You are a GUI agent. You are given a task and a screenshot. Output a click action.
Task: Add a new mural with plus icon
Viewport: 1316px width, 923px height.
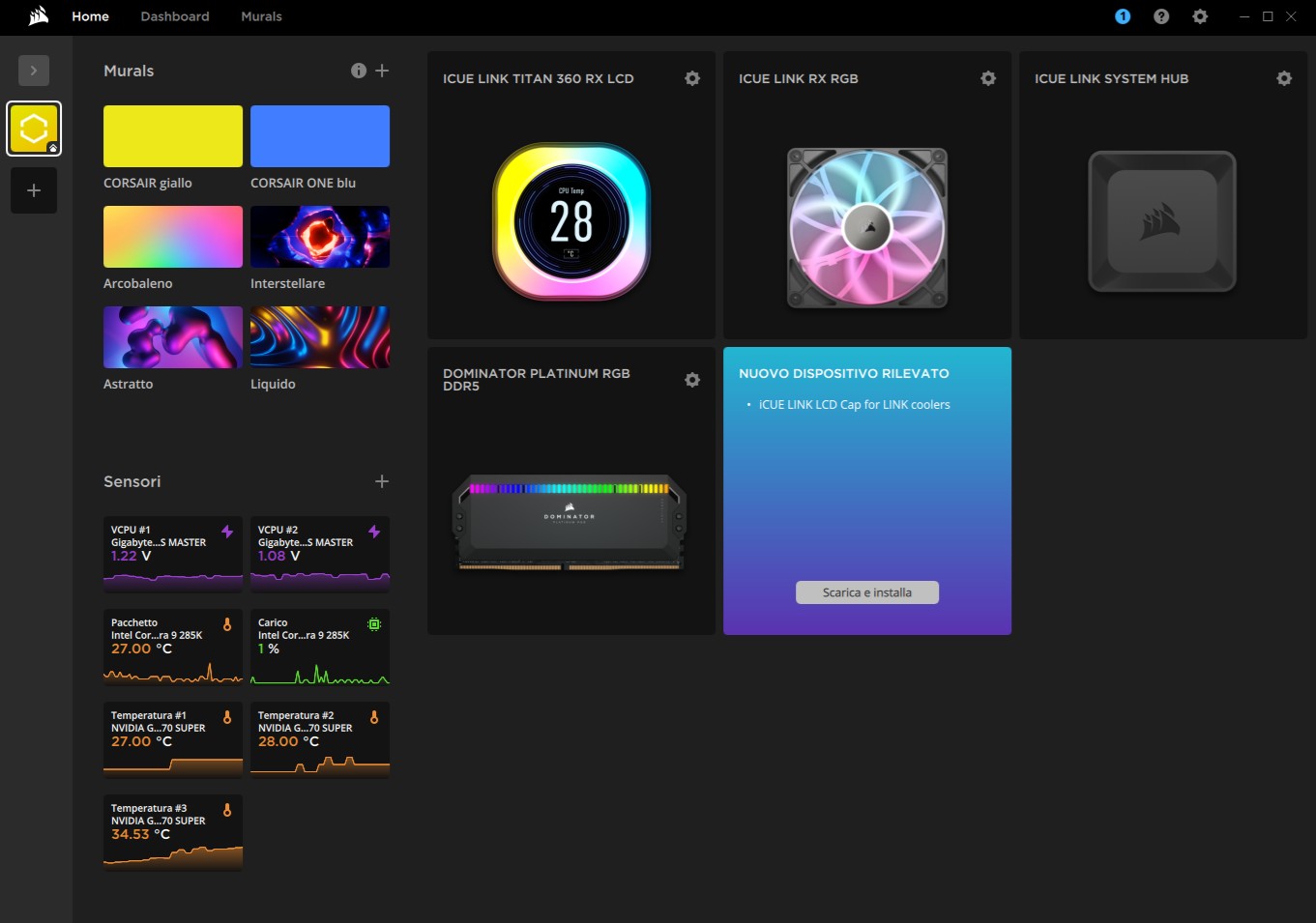point(382,71)
